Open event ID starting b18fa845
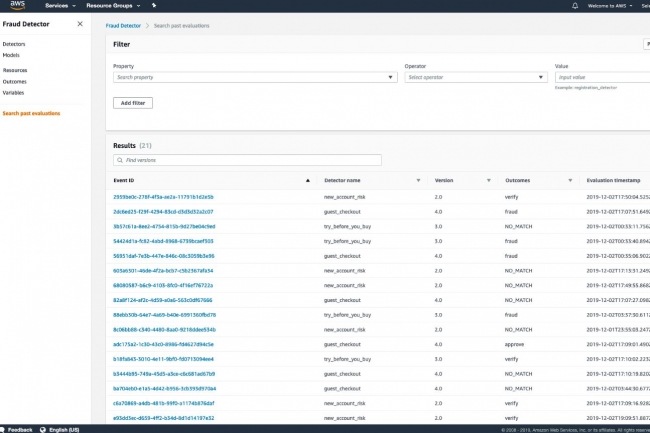The height and width of the screenshot is (433, 650). (x=163, y=359)
